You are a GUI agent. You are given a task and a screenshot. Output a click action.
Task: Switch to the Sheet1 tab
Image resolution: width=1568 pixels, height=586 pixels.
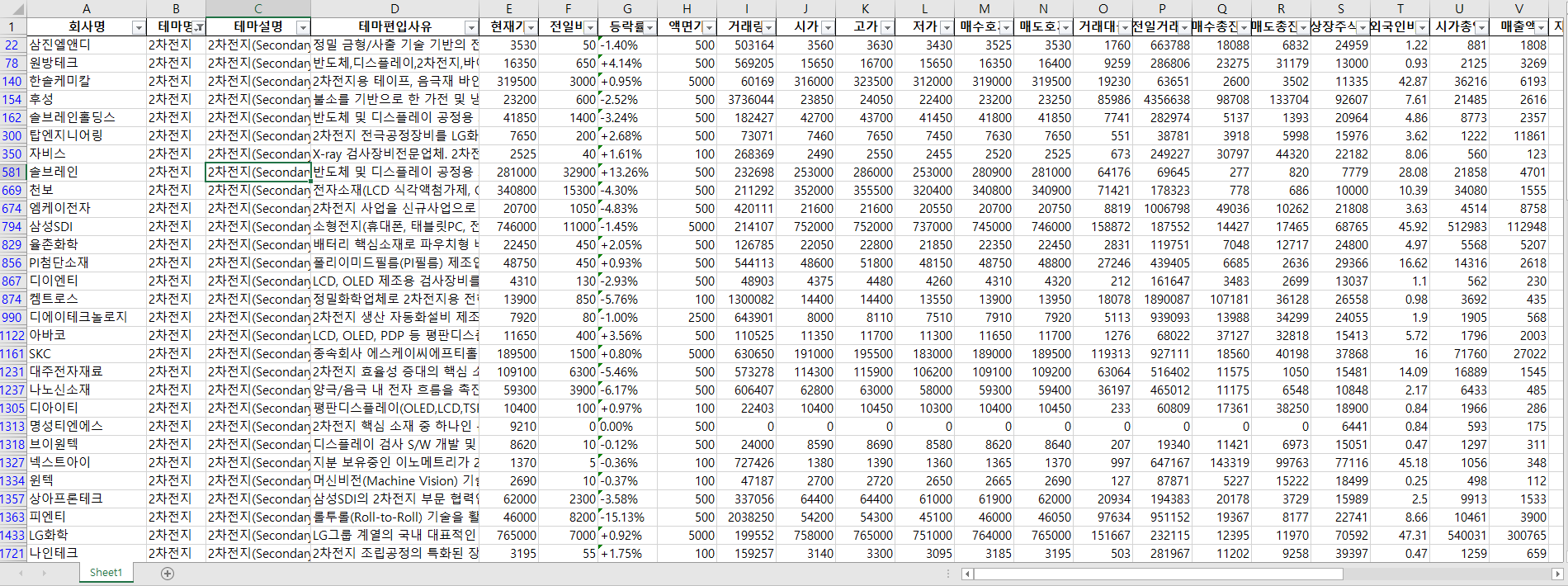[106, 573]
